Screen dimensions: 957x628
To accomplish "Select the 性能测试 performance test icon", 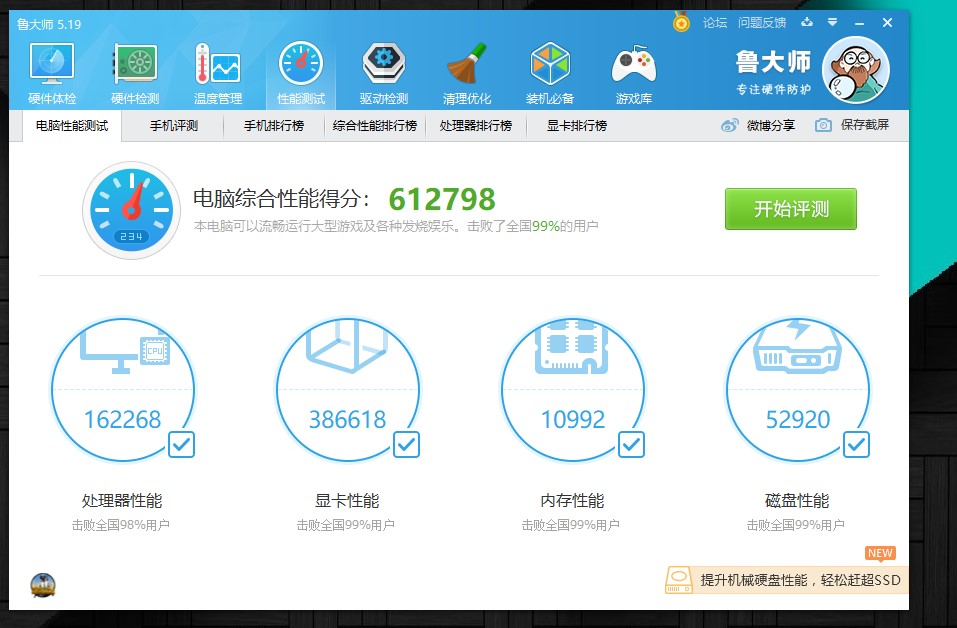I will click(x=301, y=73).
